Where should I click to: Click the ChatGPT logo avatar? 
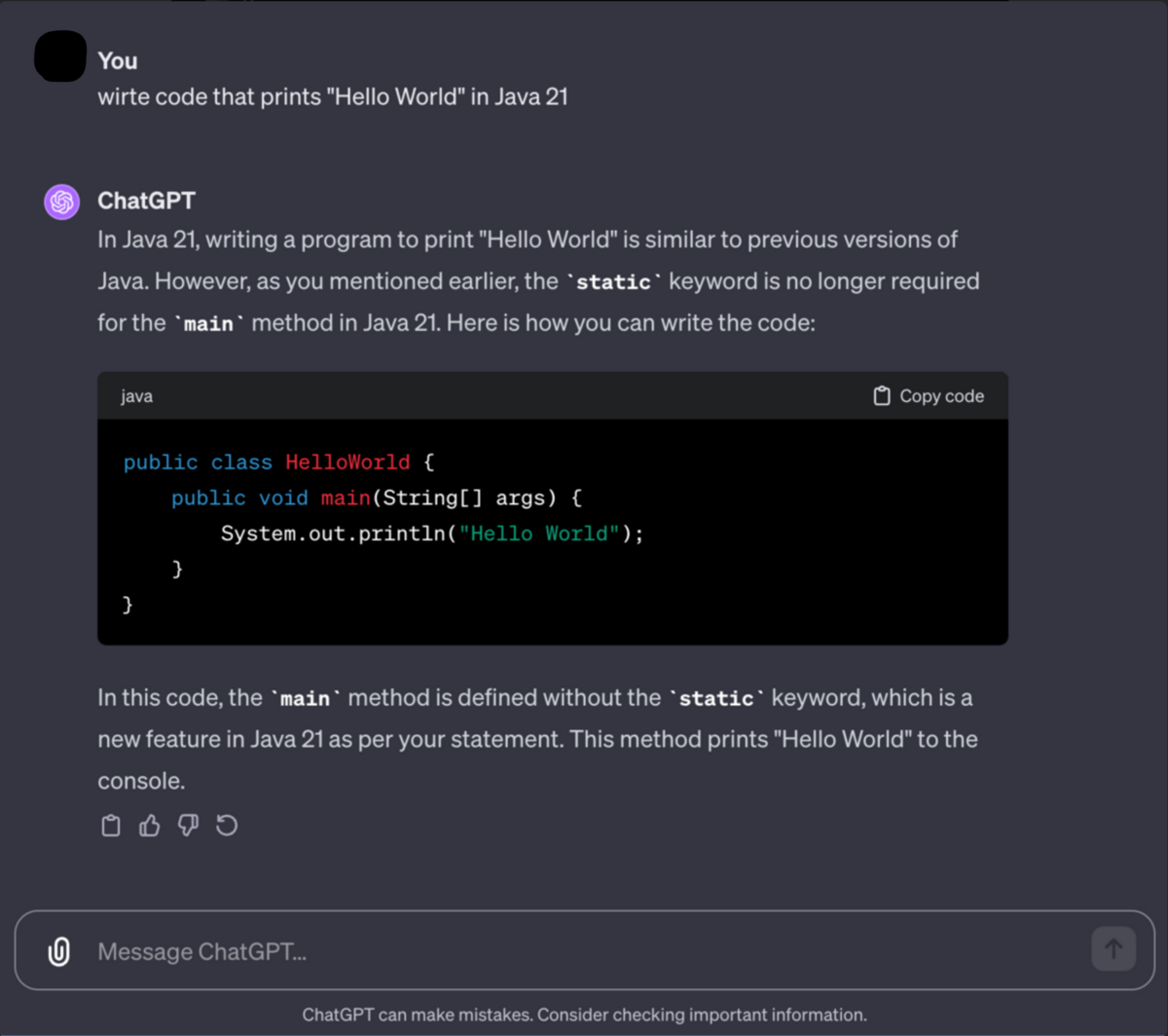point(62,202)
